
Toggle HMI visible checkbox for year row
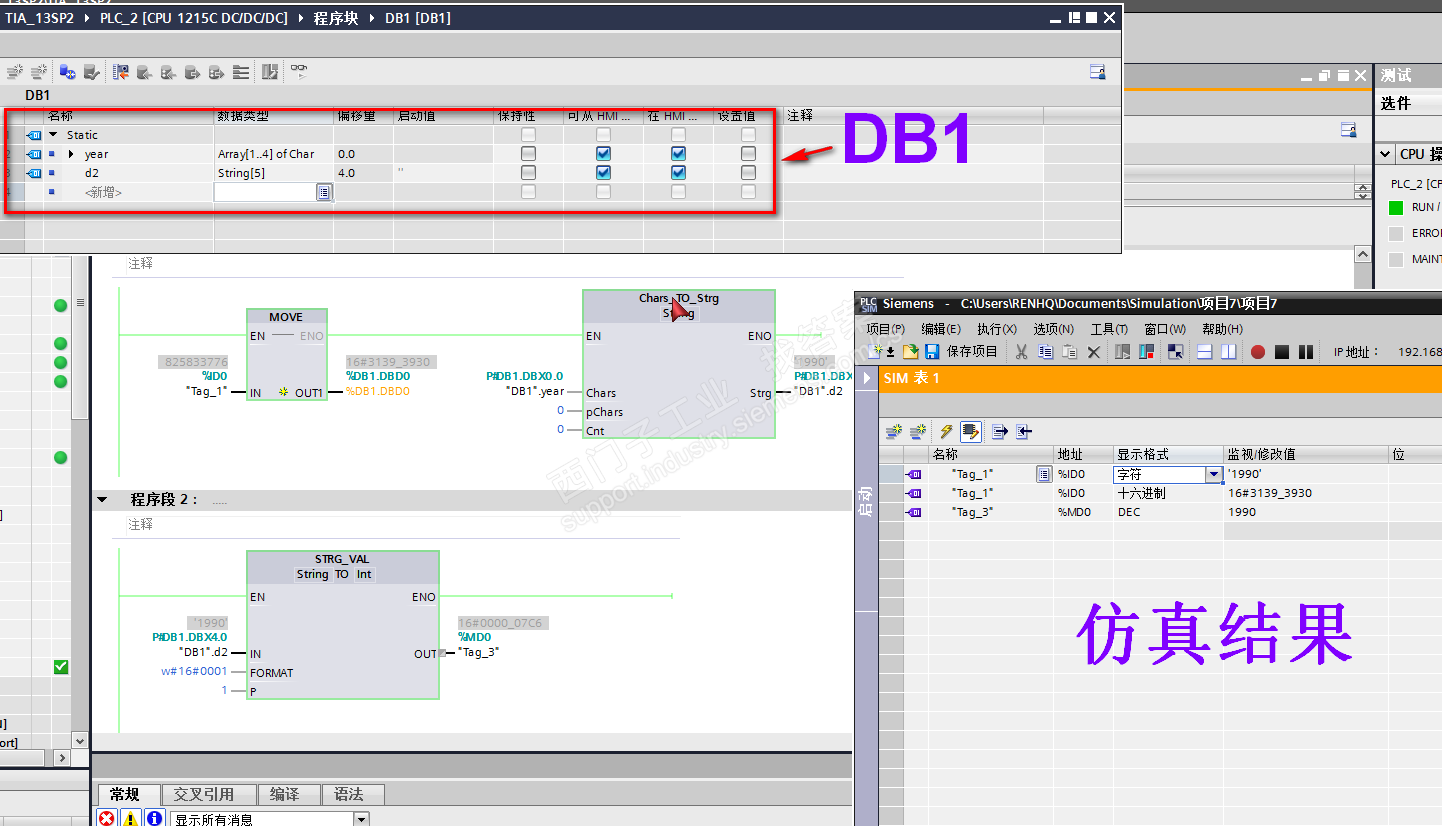pos(678,154)
